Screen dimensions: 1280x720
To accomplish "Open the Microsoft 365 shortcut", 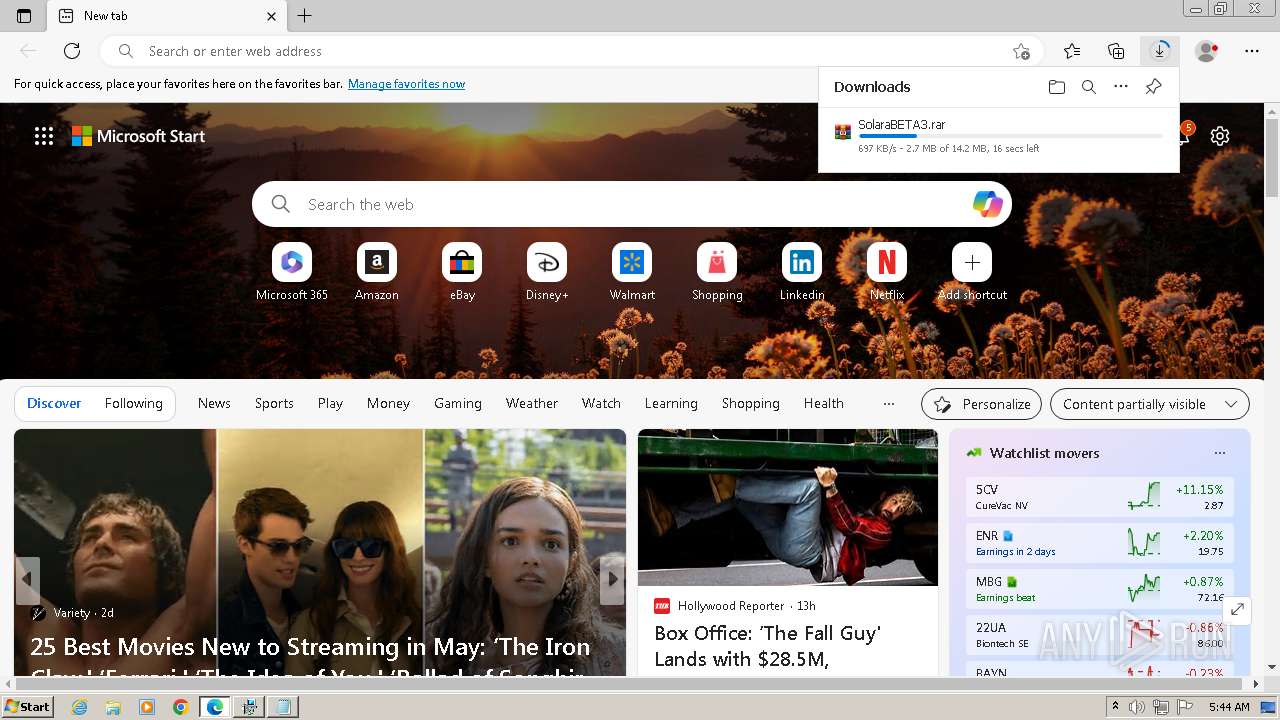I will pos(292,272).
